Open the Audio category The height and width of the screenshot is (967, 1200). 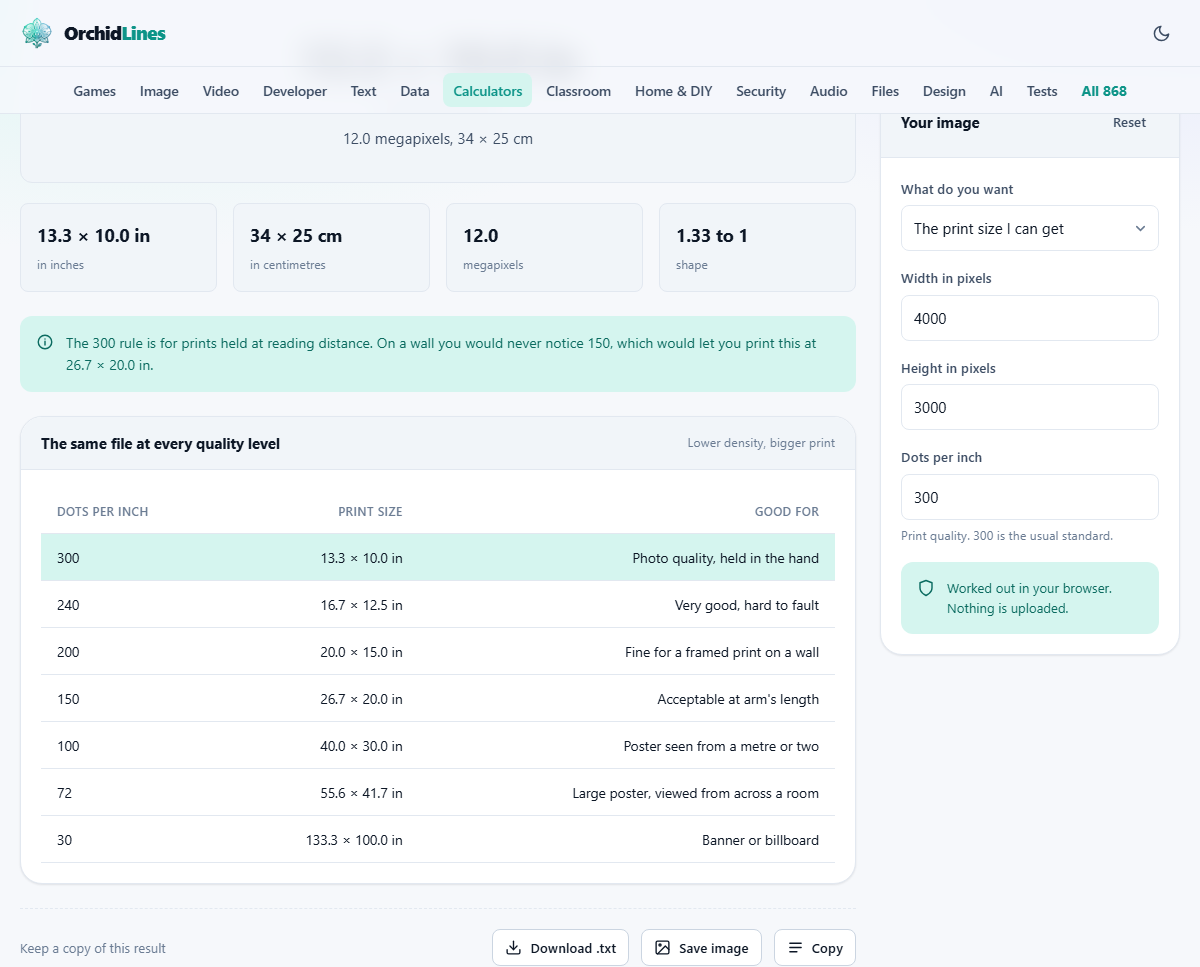pos(829,91)
